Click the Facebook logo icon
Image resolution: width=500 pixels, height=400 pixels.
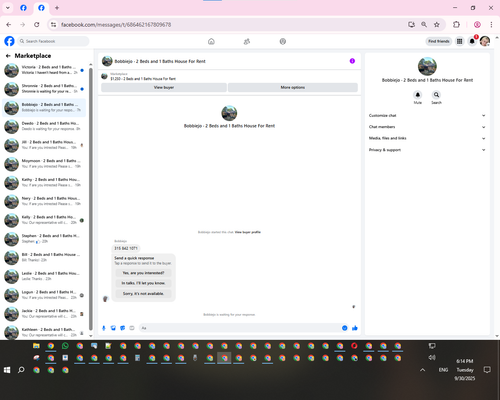coord(9,41)
